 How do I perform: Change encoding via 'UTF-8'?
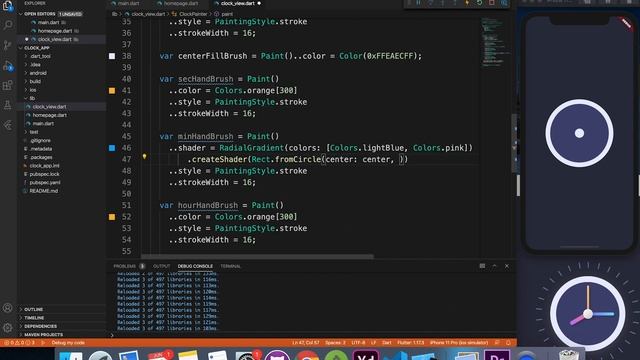coord(358,343)
